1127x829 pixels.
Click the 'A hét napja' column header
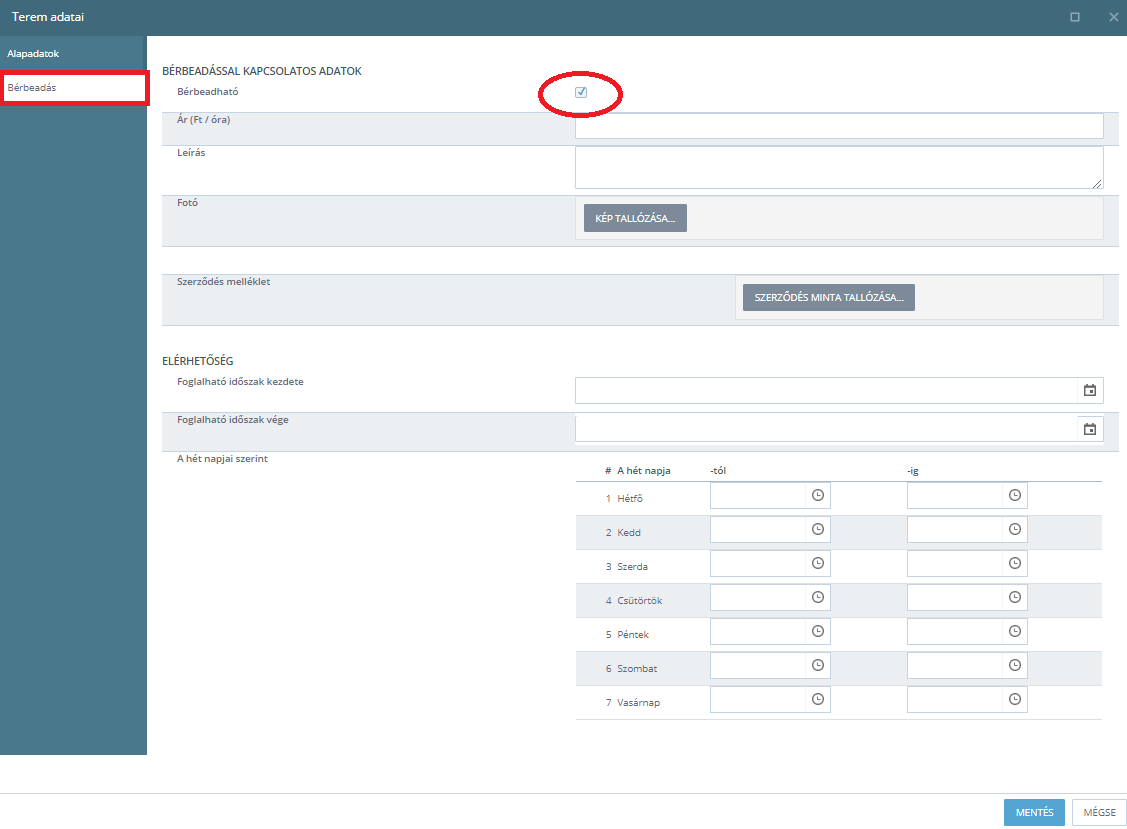[644, 471]
